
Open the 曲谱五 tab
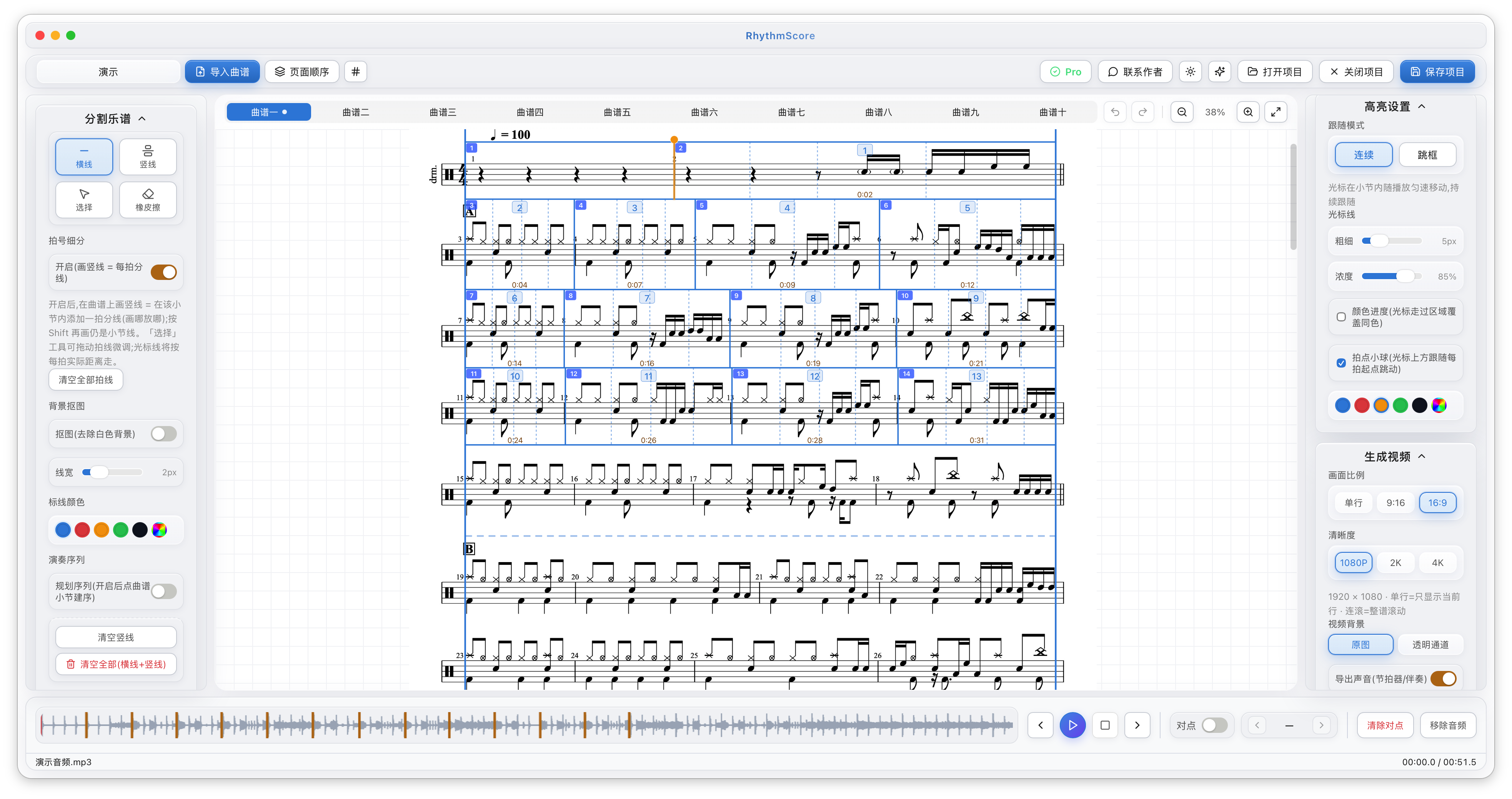(x=617, y=112)
